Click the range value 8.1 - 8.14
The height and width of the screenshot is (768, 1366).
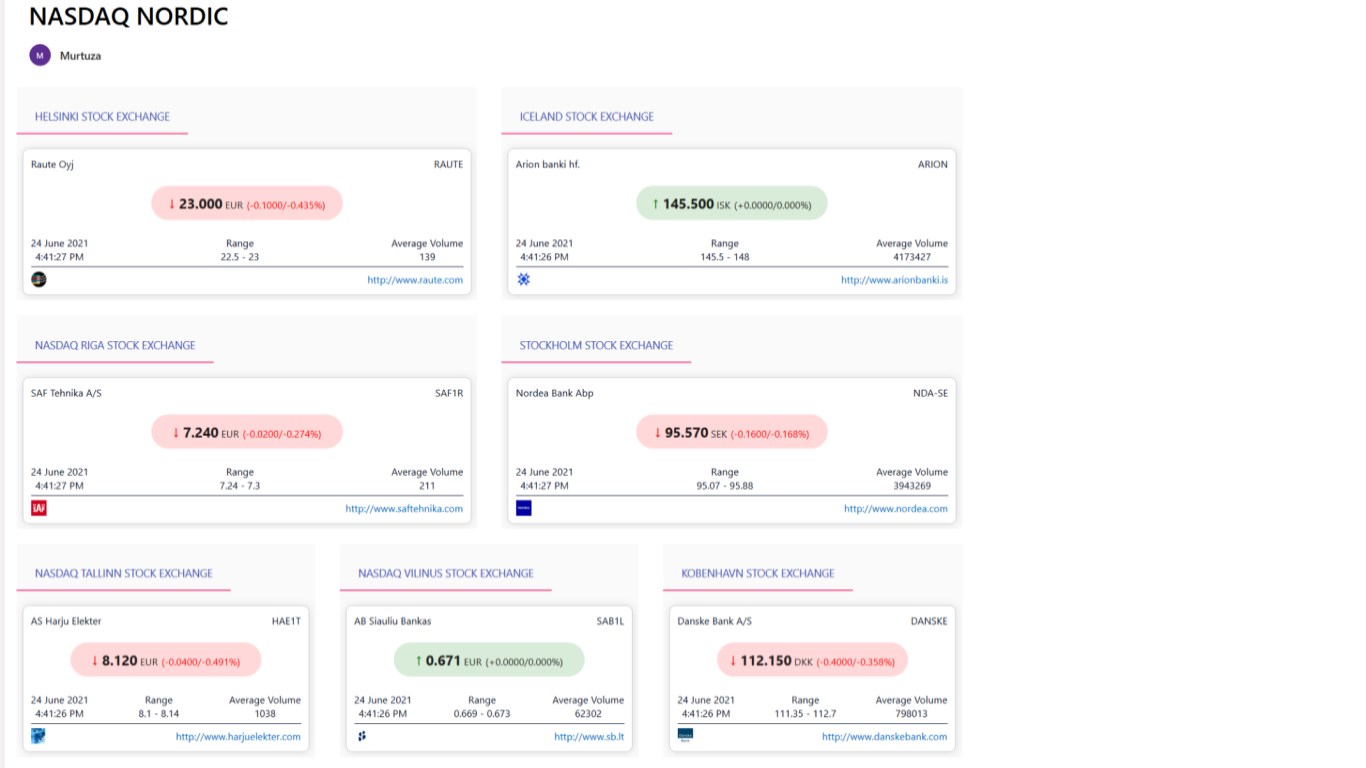click(x=159, y=714)
